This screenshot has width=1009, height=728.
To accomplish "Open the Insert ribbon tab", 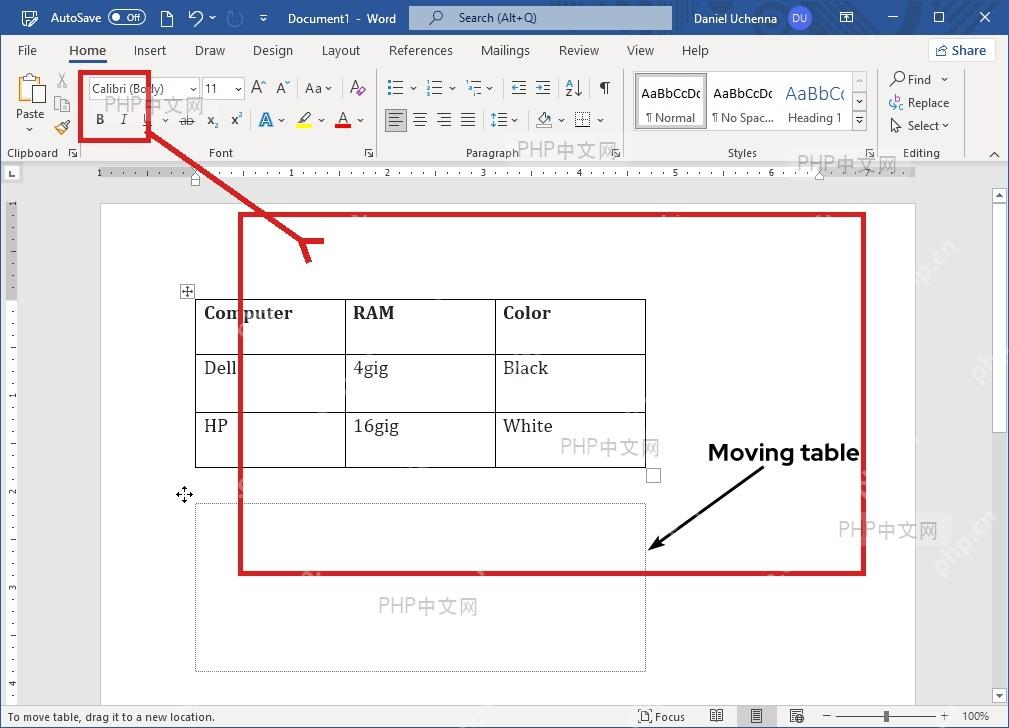I will pos(149,50).
